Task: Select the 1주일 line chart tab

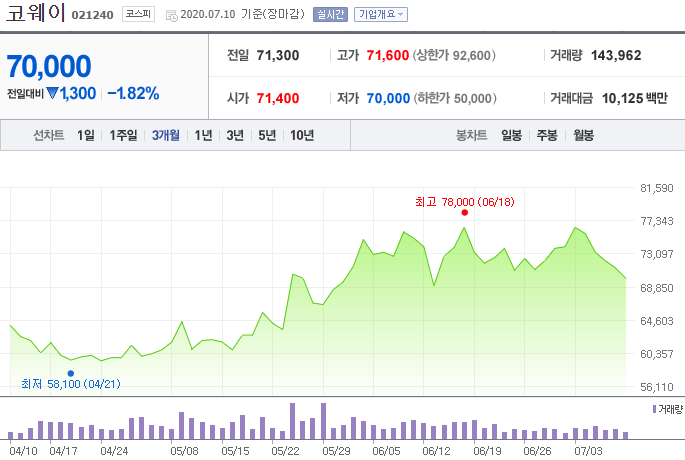Action: pos(123,135)
